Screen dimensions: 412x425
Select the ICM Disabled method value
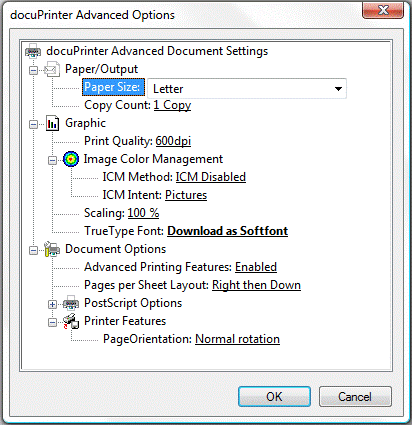click(211, 177)
